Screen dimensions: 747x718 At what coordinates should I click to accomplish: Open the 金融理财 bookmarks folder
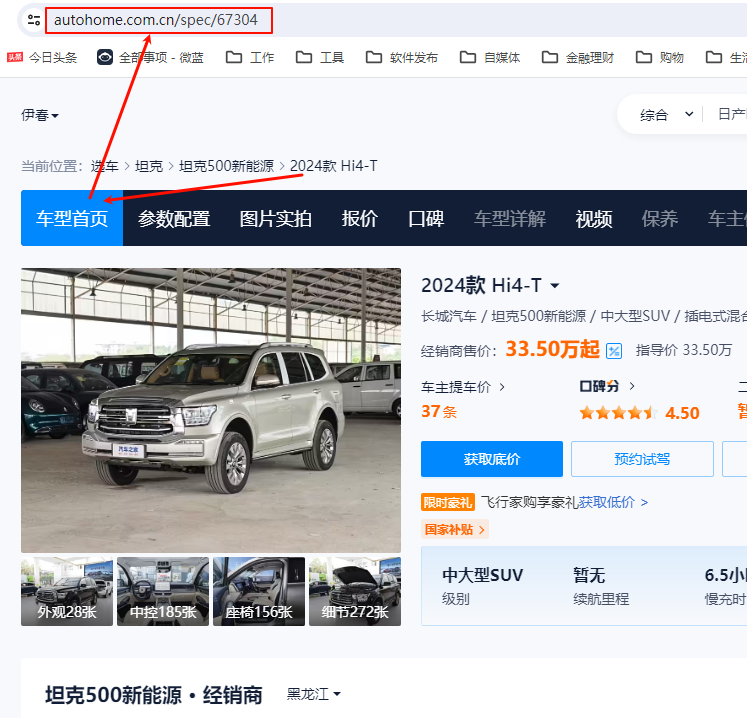point(578,58)
